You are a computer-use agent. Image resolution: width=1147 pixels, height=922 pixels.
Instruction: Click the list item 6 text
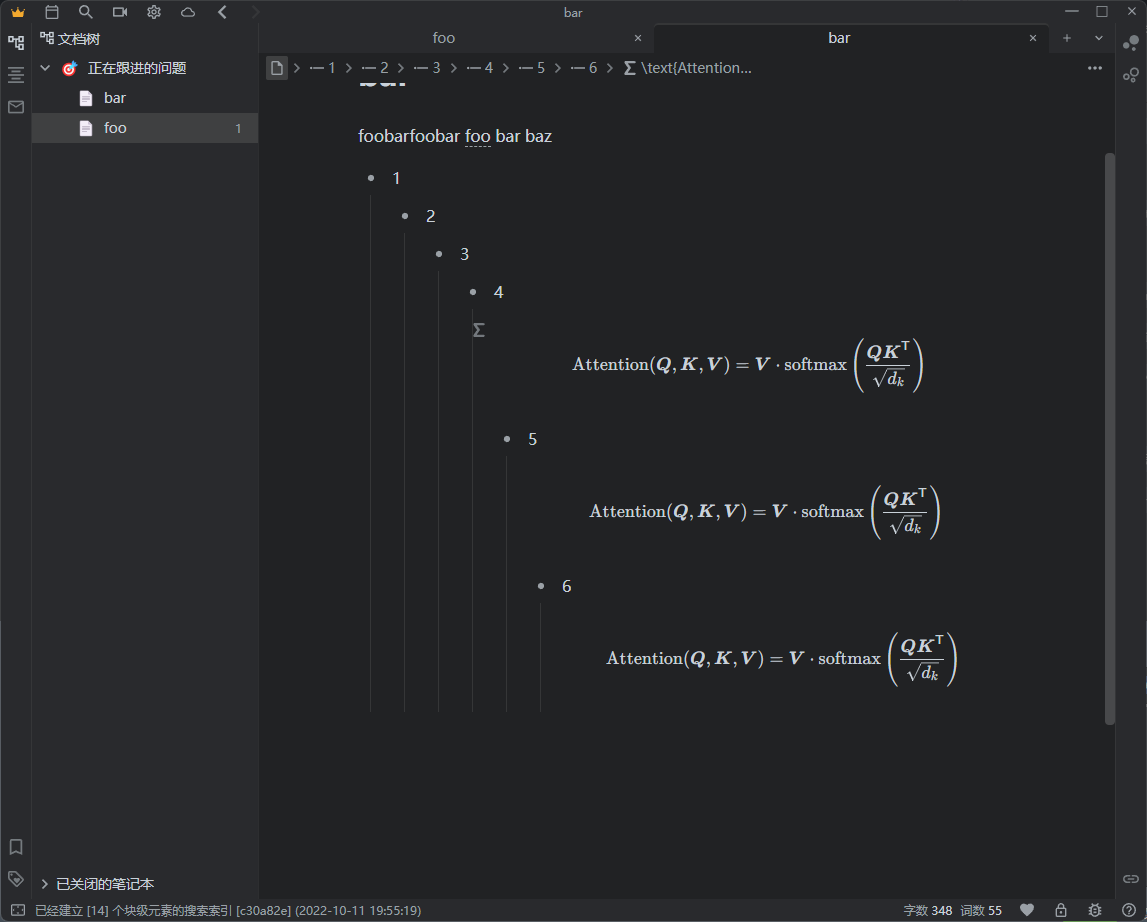(x=567, y=586)
